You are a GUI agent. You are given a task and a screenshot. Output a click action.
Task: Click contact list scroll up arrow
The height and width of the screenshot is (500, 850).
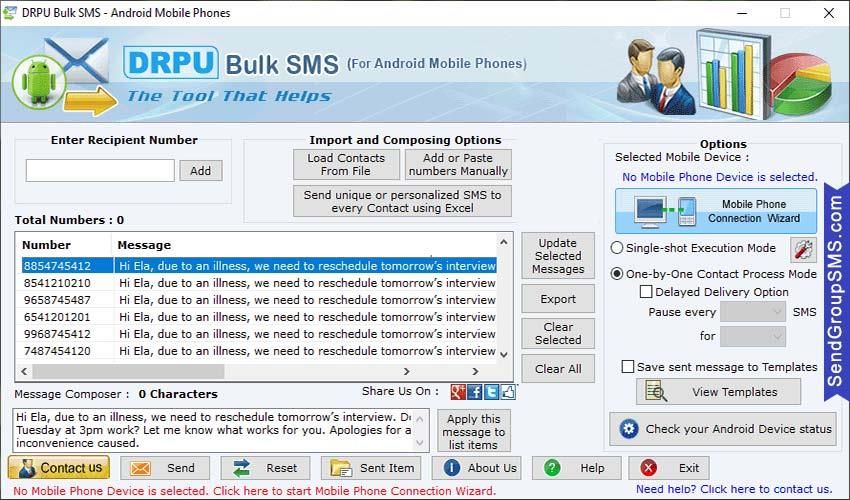click(504, 242)
